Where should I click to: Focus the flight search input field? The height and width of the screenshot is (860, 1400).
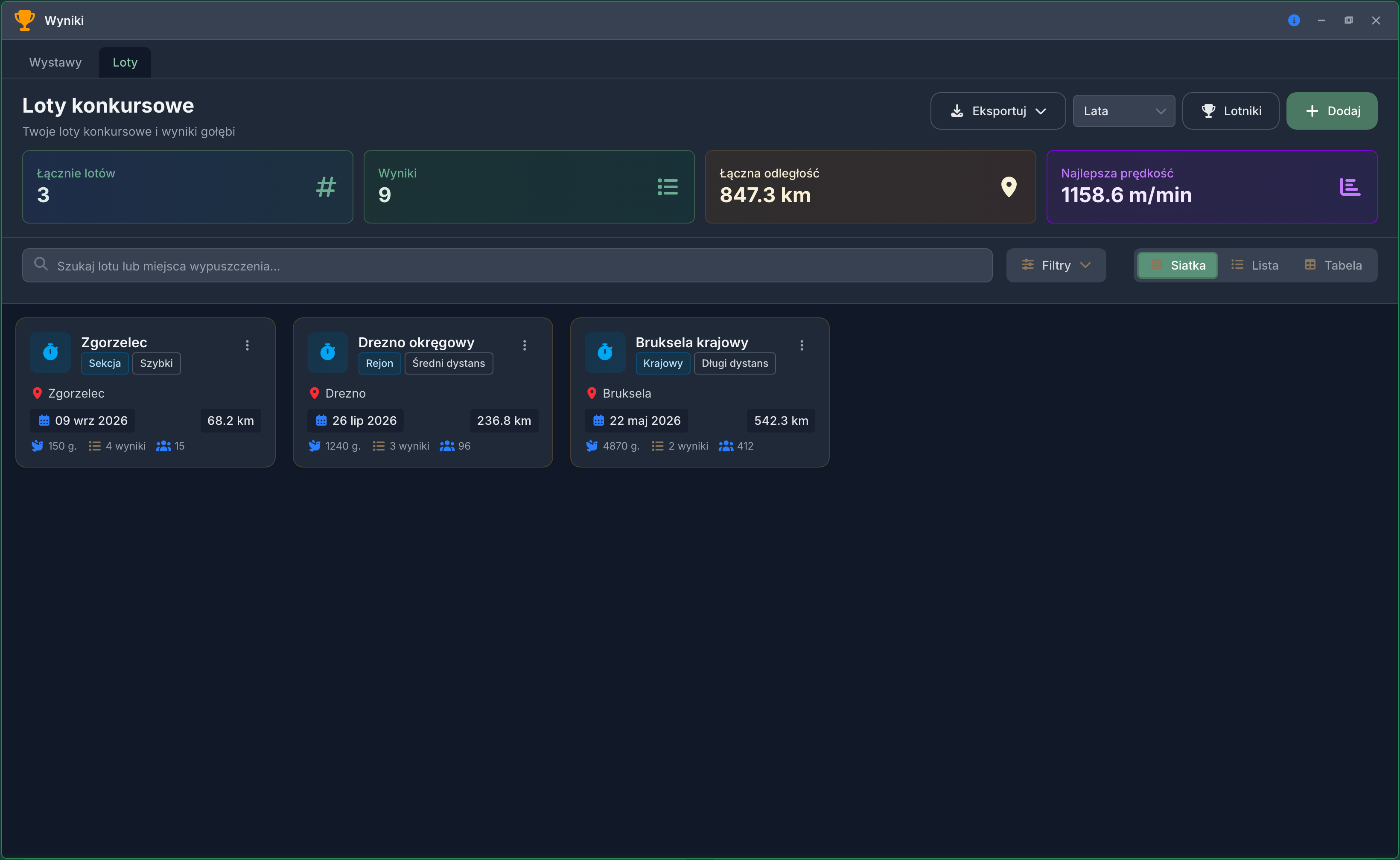[x=507, y=266]
